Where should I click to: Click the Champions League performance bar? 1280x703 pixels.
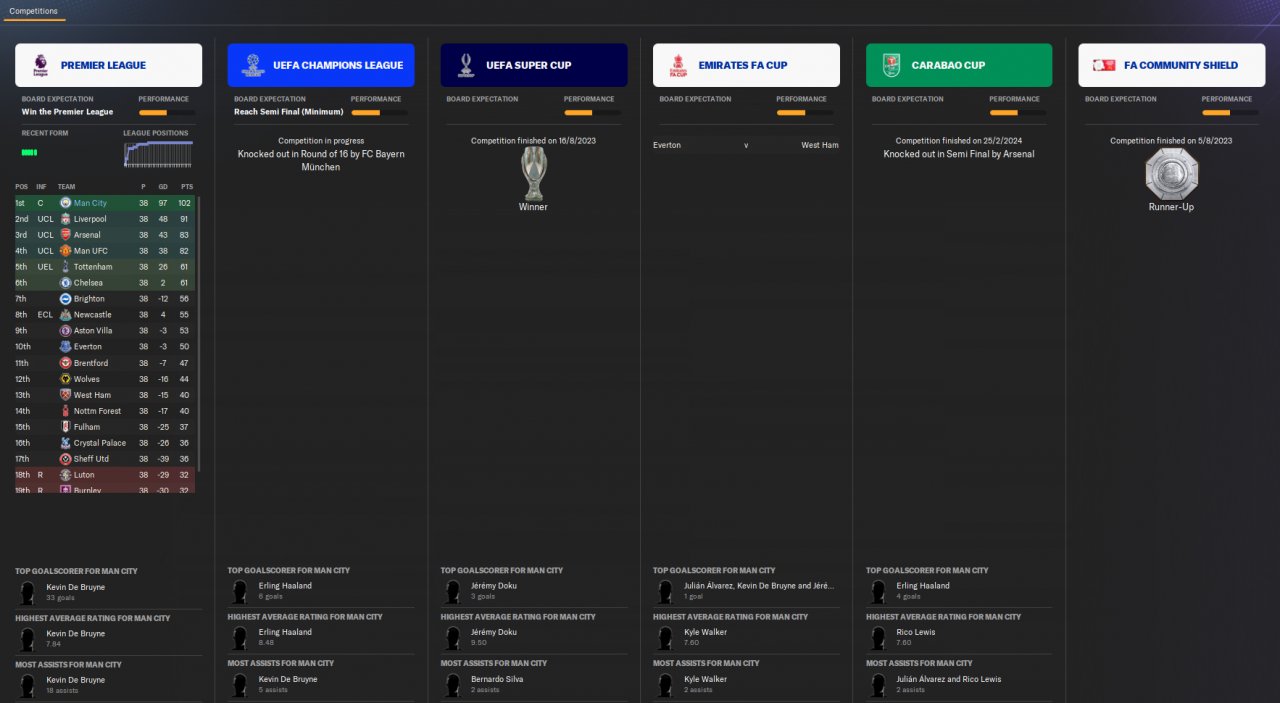click(x=379, y=113)
